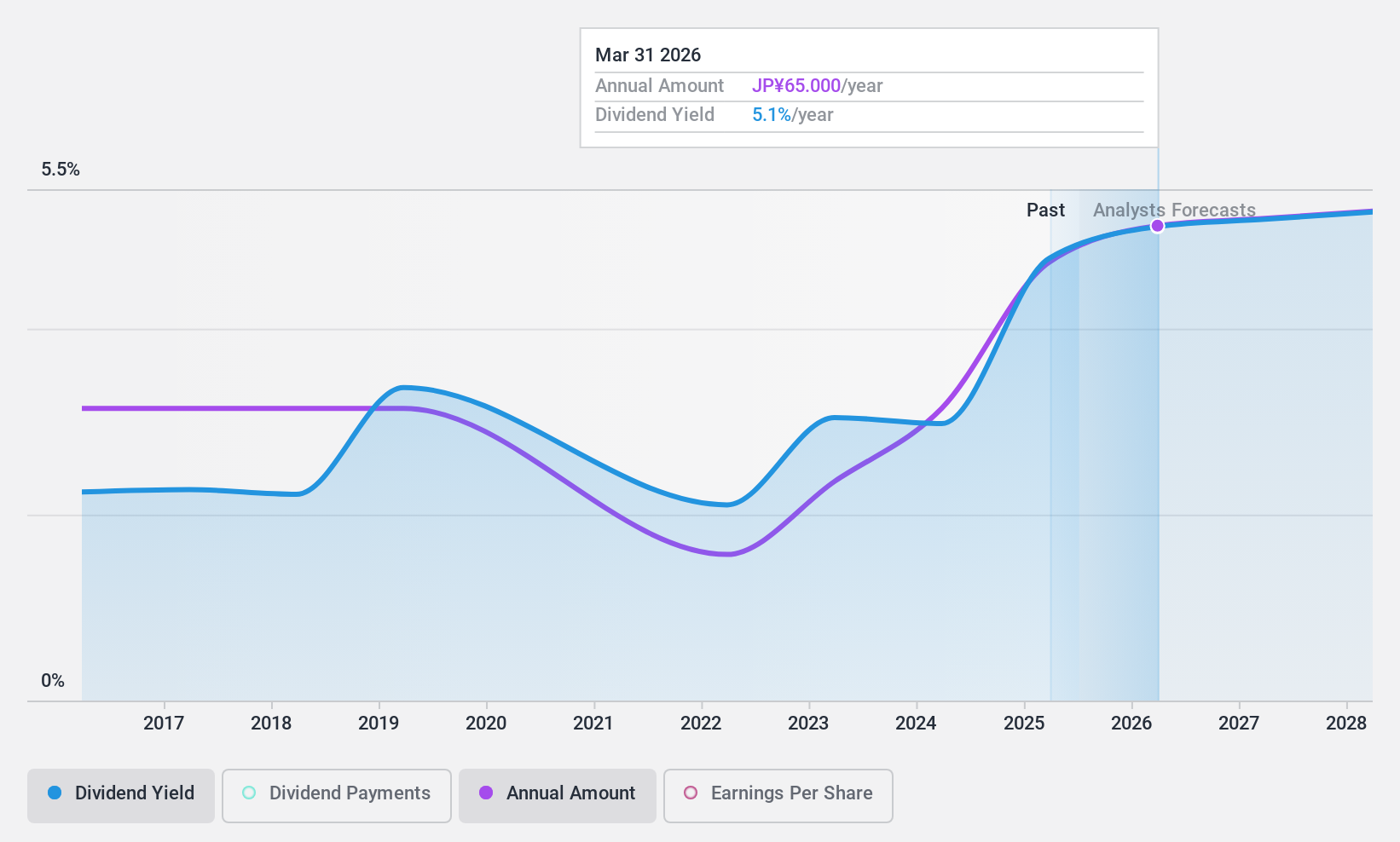Click the 2019 x-axis label
The image size is (1400, 842).
(x=379, y=724)
